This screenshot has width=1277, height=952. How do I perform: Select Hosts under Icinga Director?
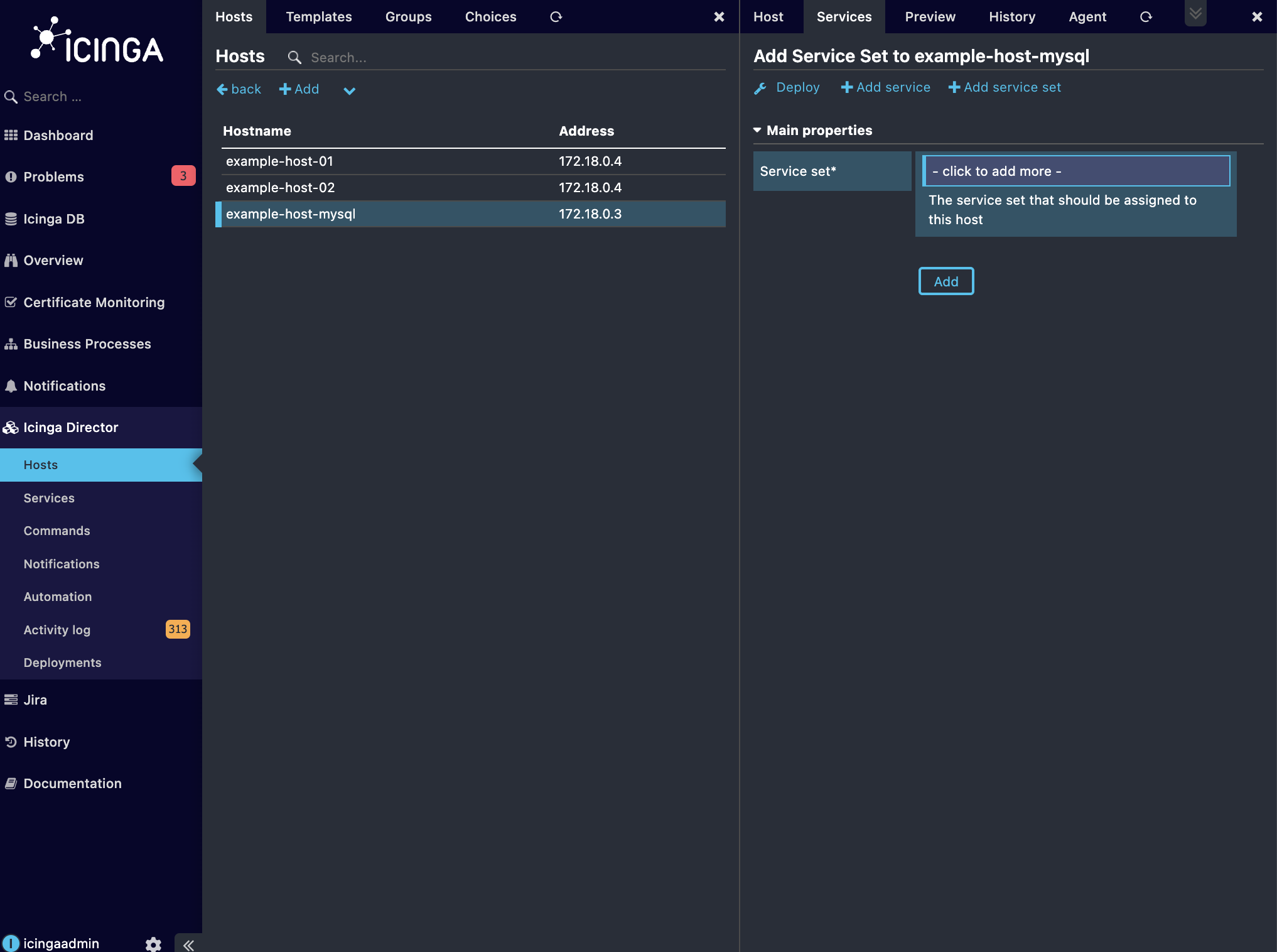coord(101,465)
